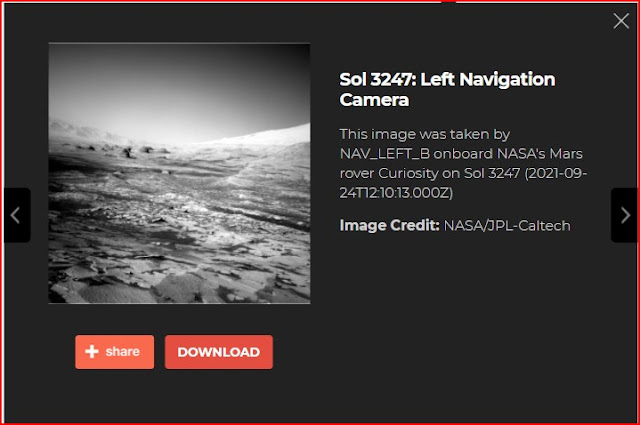Click the 'Image Credit:' label
Screen dimensions: 640x425
(x=389, y=225)
